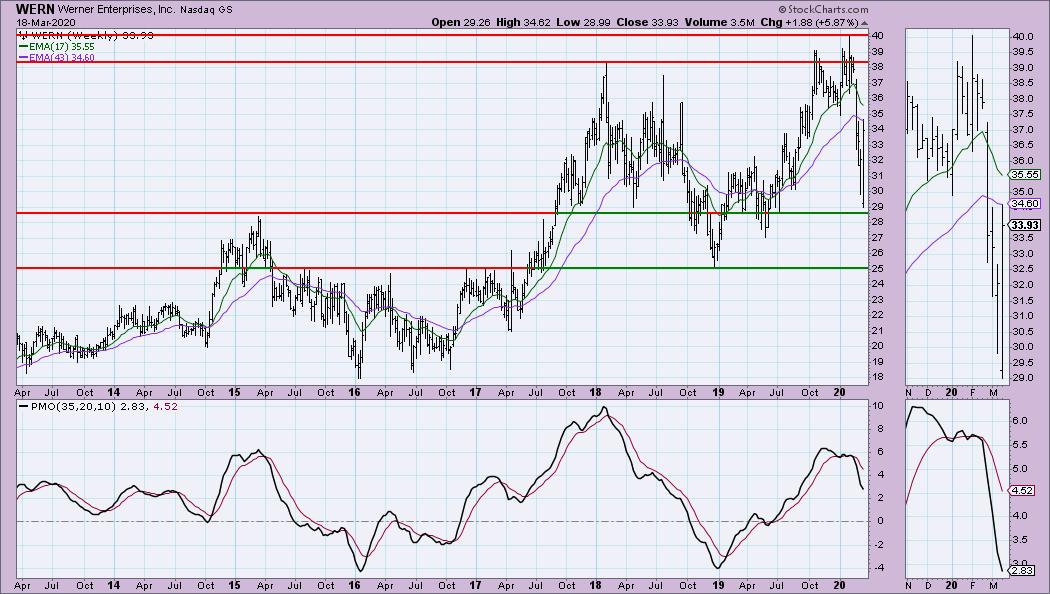Viewport: 1050px width, 594px height.
Task: Click the PMO(35,20,10) indicator label
Action: pyautogui.click(x=72, y=406)
